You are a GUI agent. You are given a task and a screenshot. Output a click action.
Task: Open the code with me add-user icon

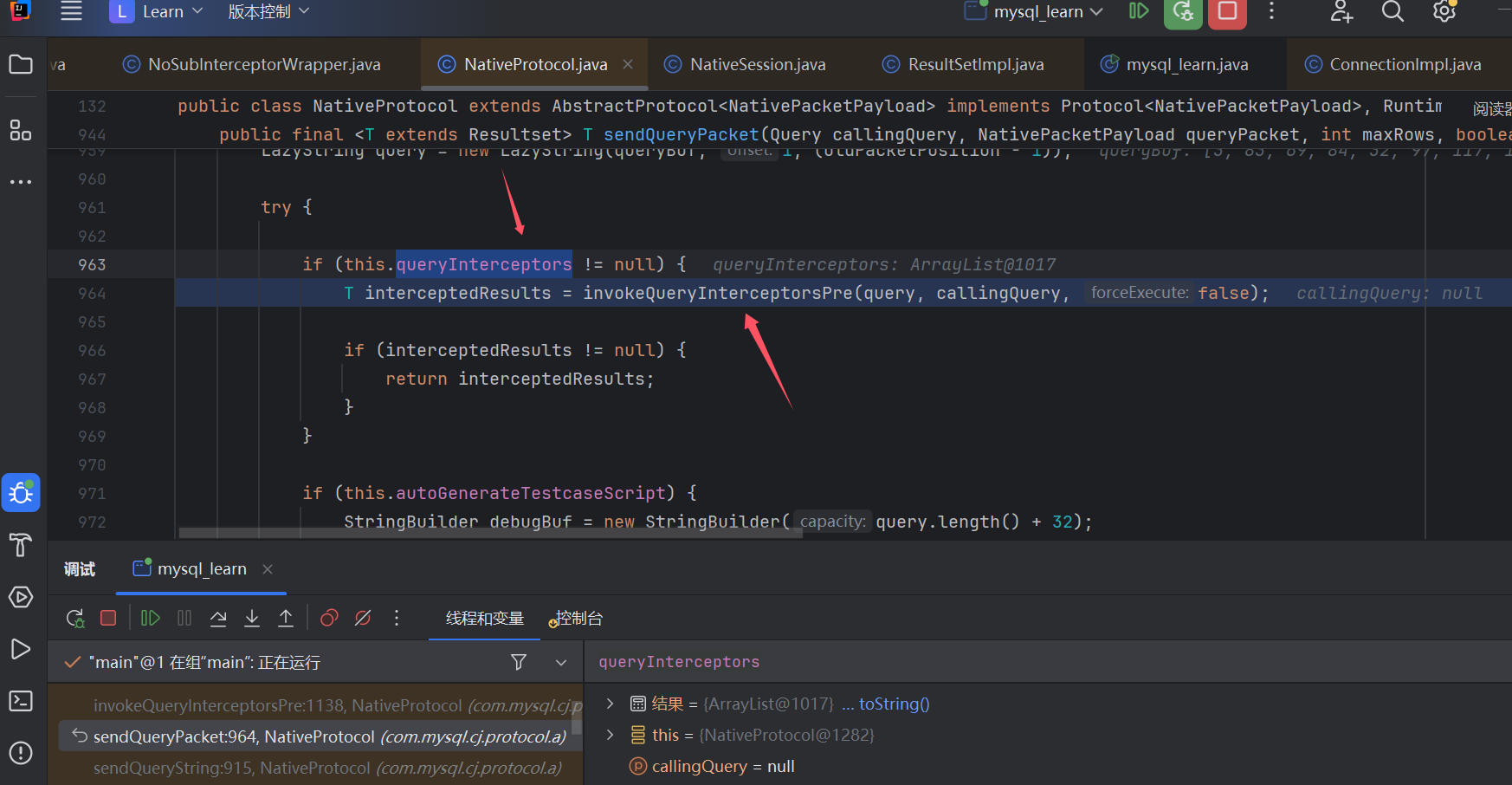1341,11
